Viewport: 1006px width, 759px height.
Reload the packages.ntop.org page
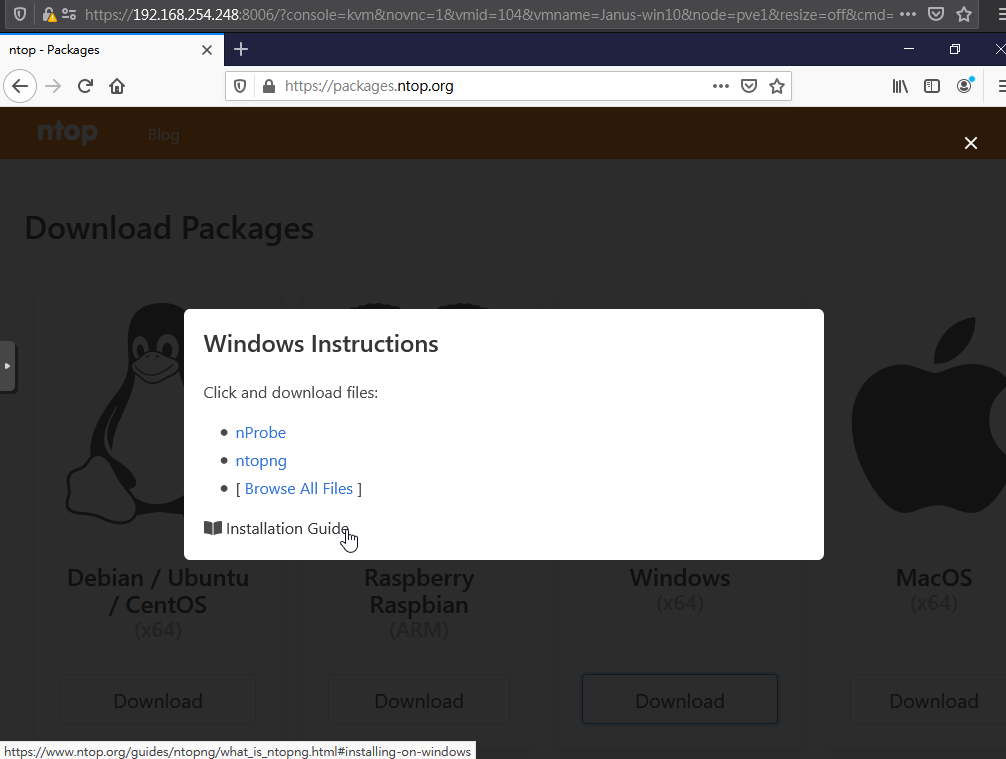[x=85, y=86]
